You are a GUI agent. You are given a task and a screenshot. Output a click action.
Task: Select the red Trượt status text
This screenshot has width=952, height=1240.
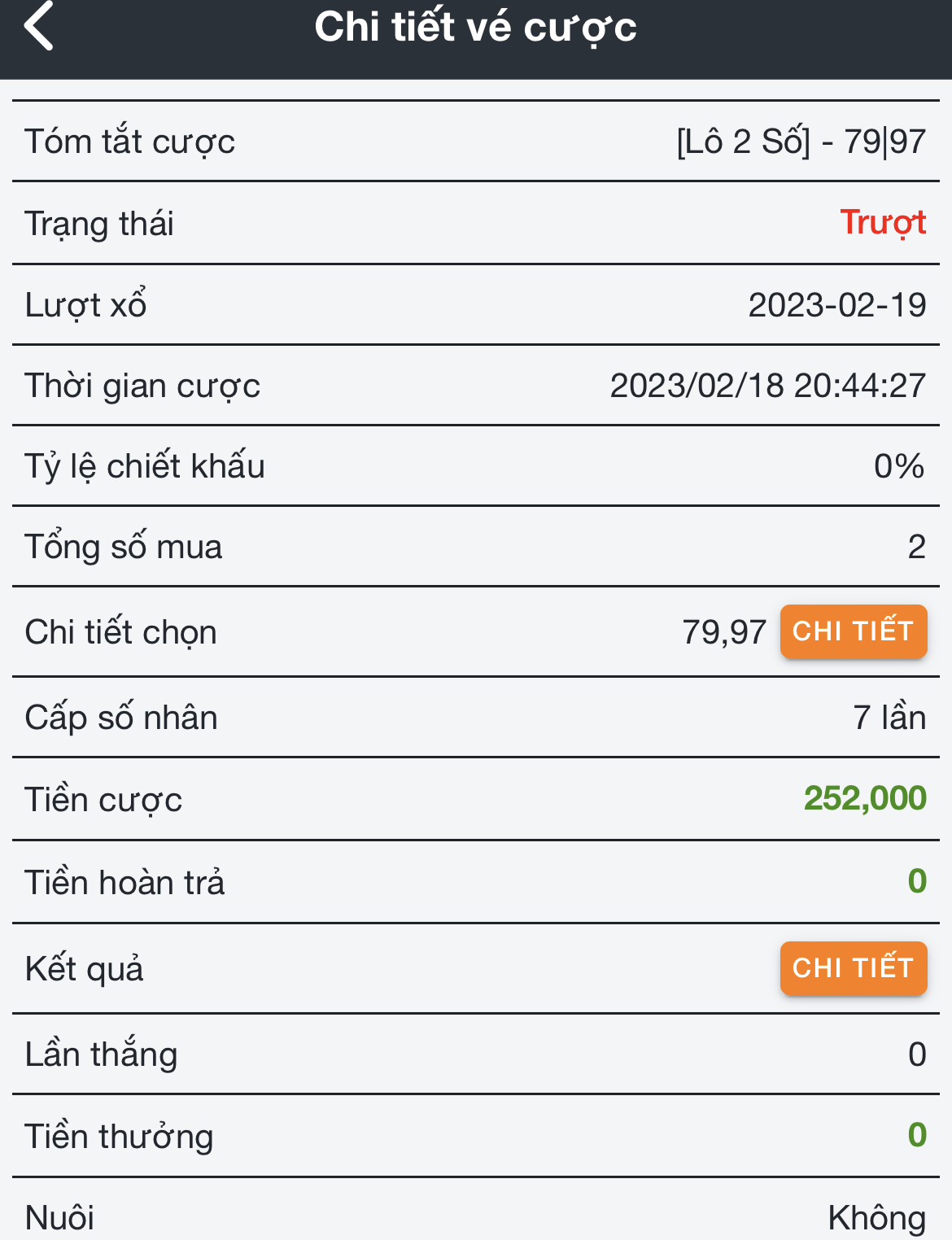(882, 223)
